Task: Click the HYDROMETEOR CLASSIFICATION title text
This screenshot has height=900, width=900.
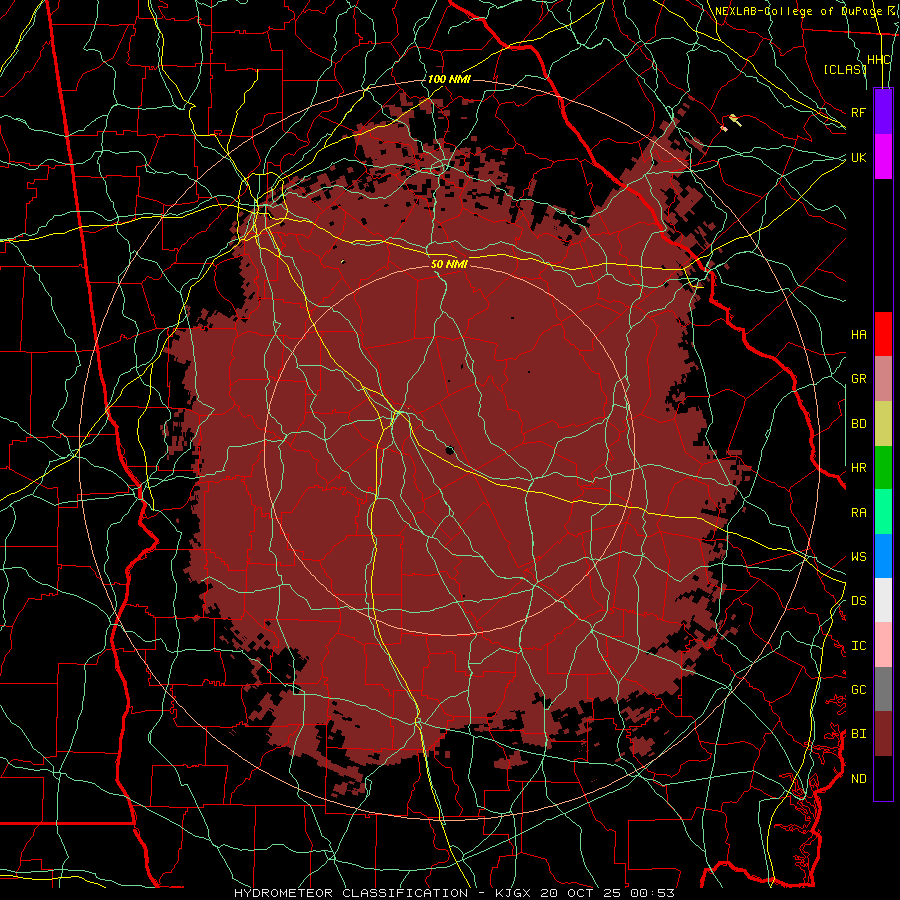Action: (x=351, y=893)
